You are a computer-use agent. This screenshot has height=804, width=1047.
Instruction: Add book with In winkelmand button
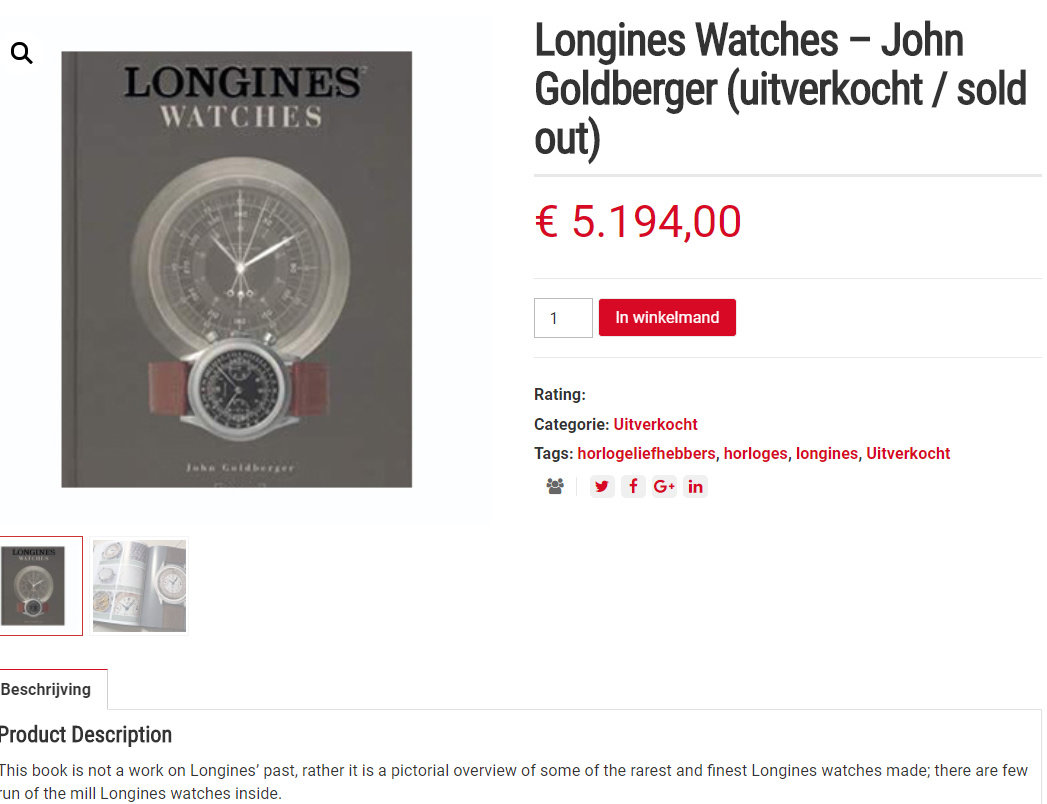tap(667, 317)
